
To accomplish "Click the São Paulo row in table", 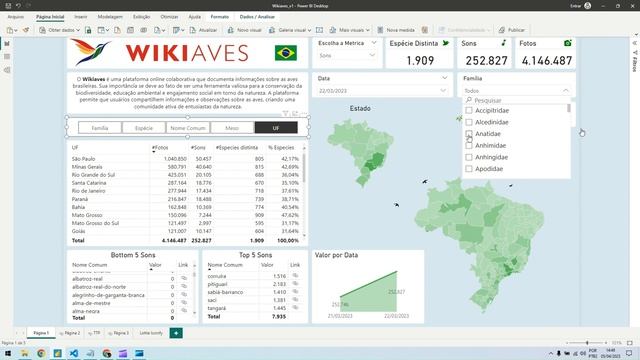I will pyautogui.click(x=186, y=159).
